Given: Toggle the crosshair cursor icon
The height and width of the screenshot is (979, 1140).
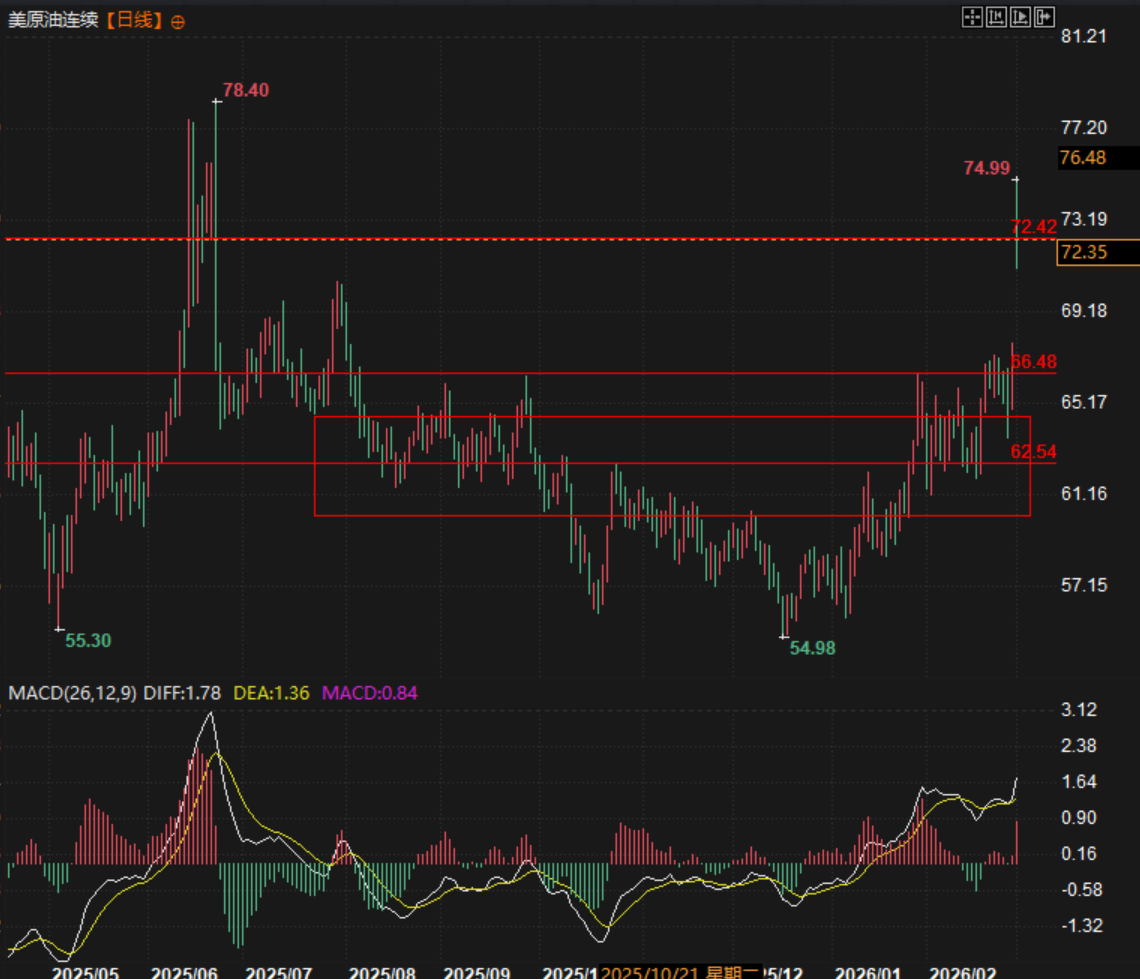Looking at the screenshot, I should [972, 17].
